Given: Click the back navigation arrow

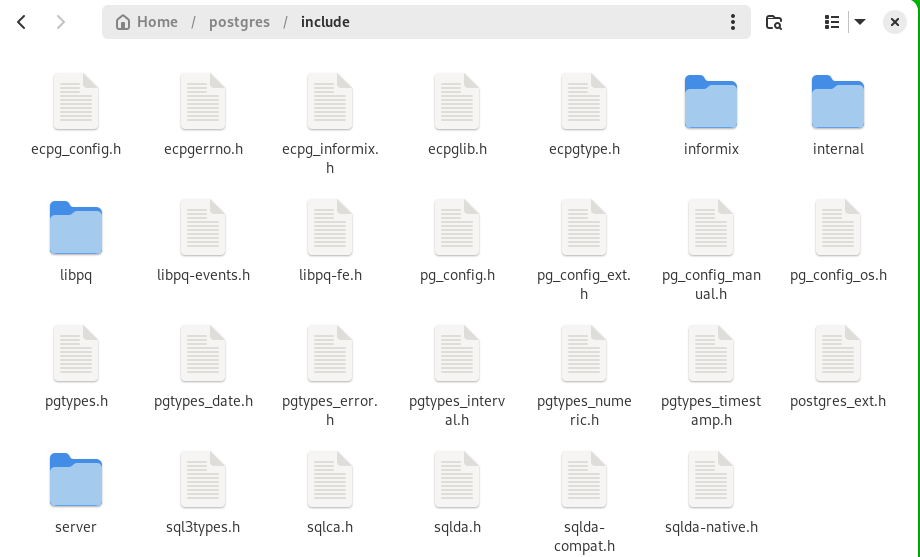Looking at the screenshot, I should [22, 22].
